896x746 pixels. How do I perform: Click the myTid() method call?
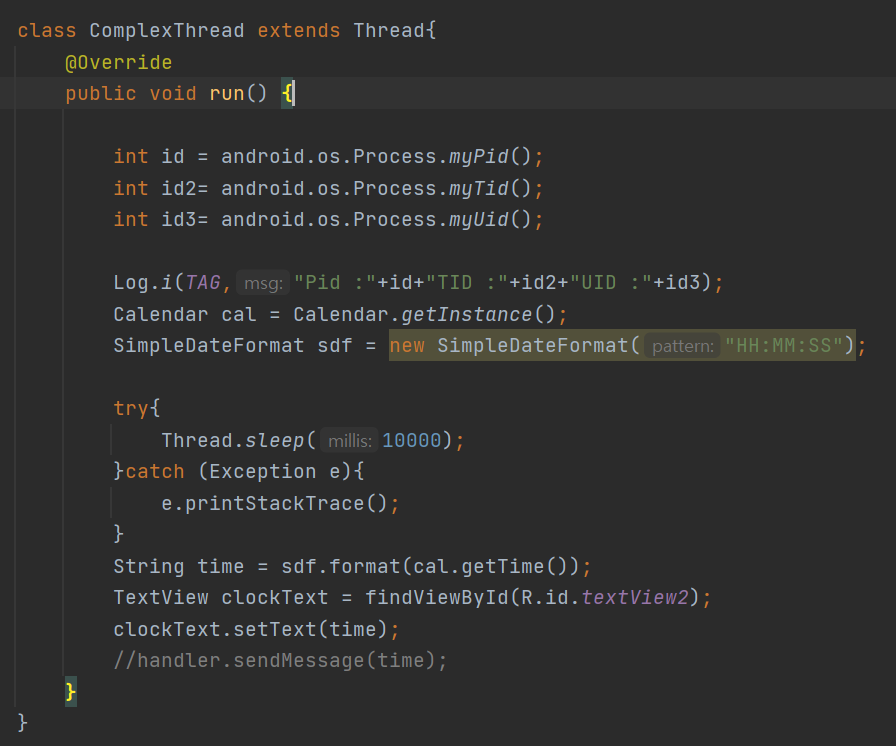click(x=490, y=188)
